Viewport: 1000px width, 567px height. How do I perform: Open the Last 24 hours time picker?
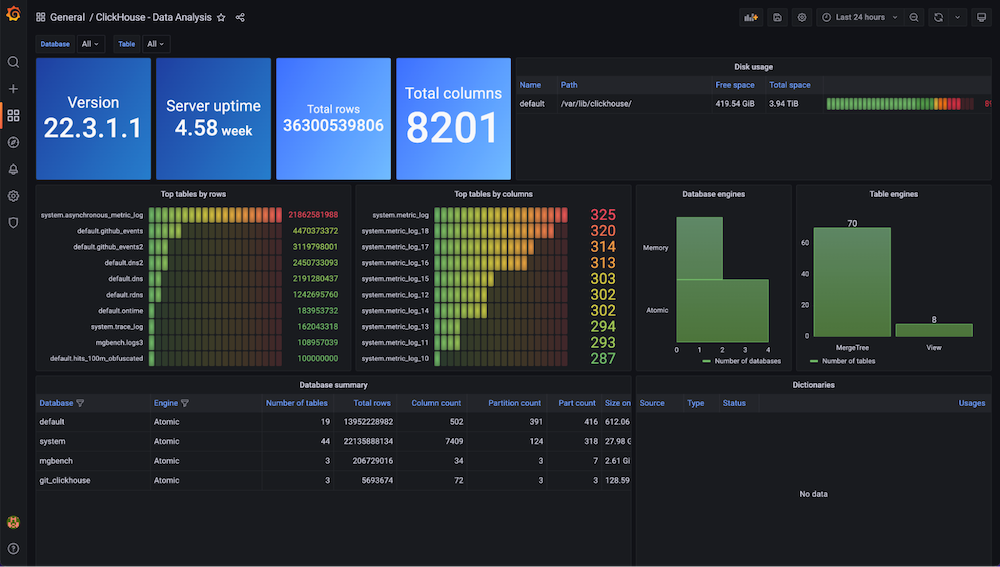click(860, 17)
